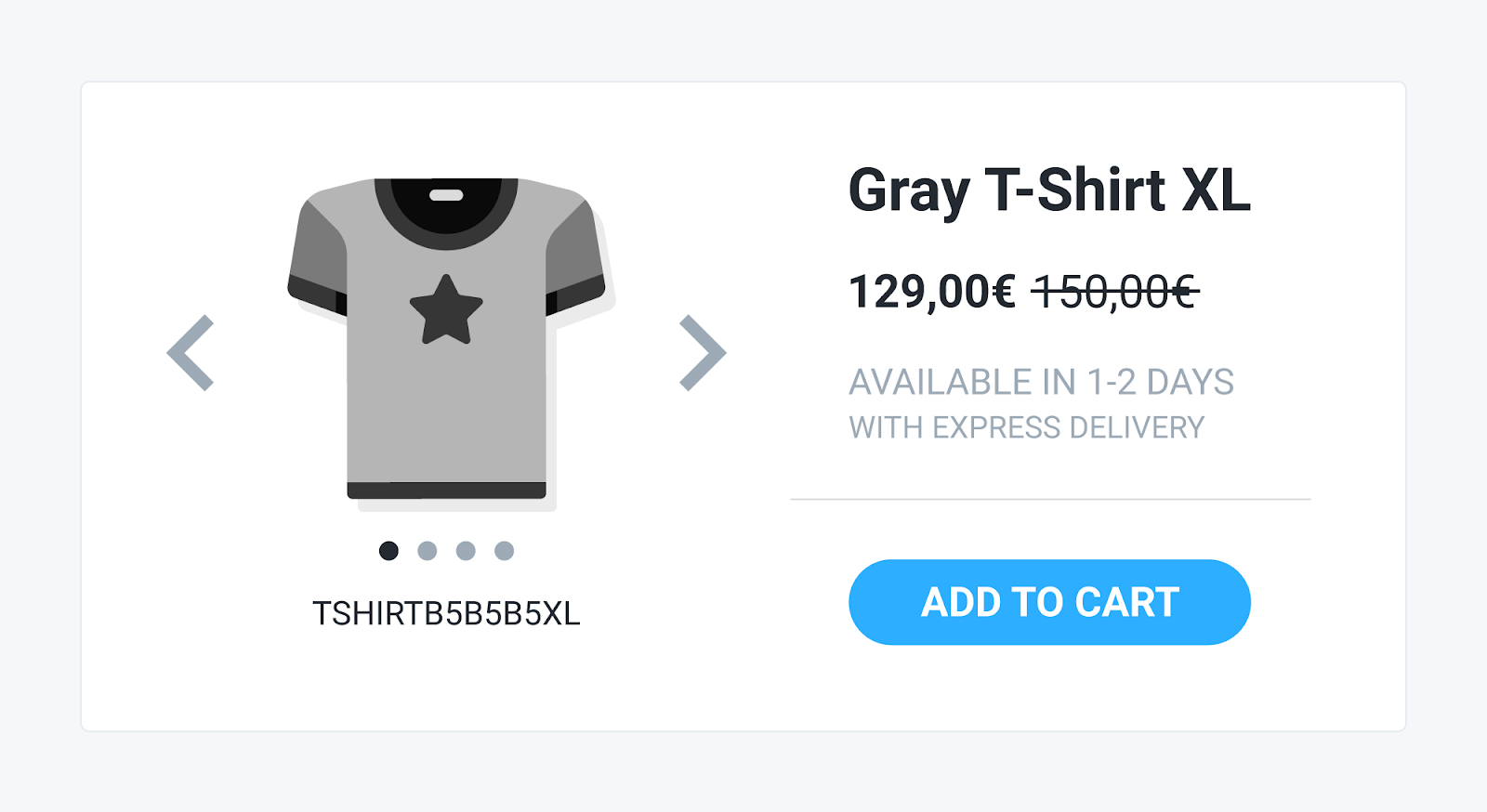This screenshot has width=1487, height=812.
Task: Click the dark collar ring of the T-shirt
Action: point(446,238)
